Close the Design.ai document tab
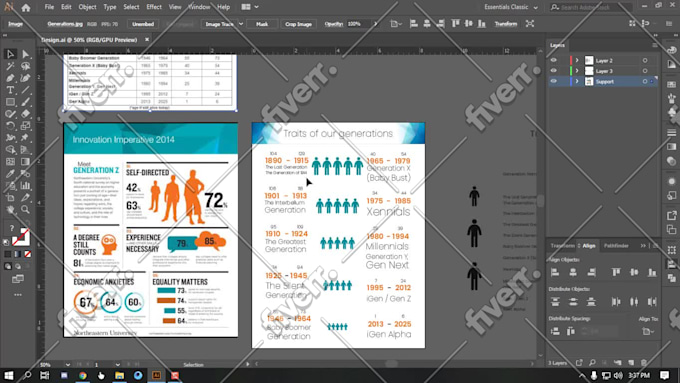680x383 pixels. pyautogui.click(x=147, y=39)
